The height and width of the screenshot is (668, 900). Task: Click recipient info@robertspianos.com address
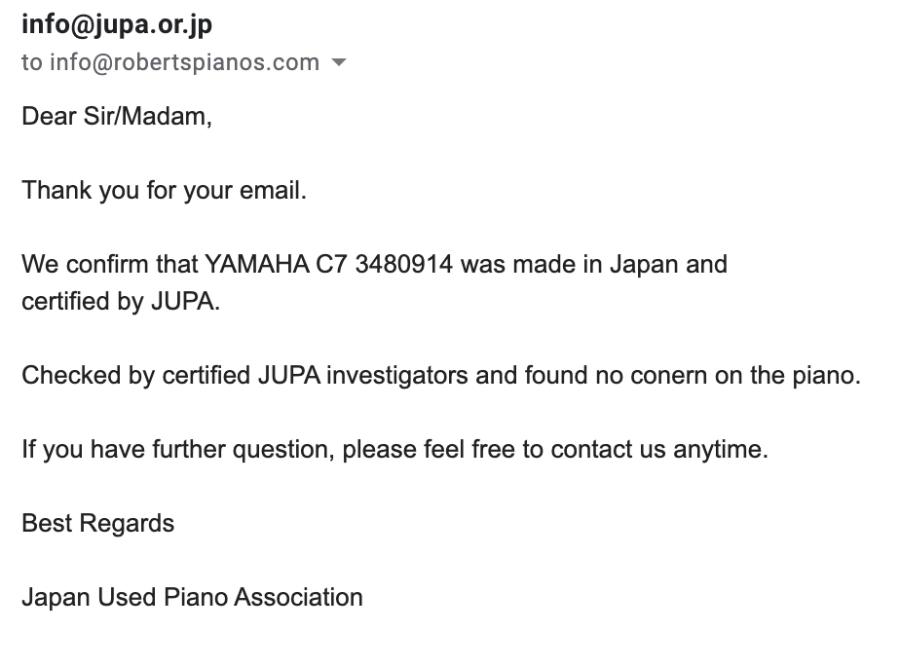(185, 62)
